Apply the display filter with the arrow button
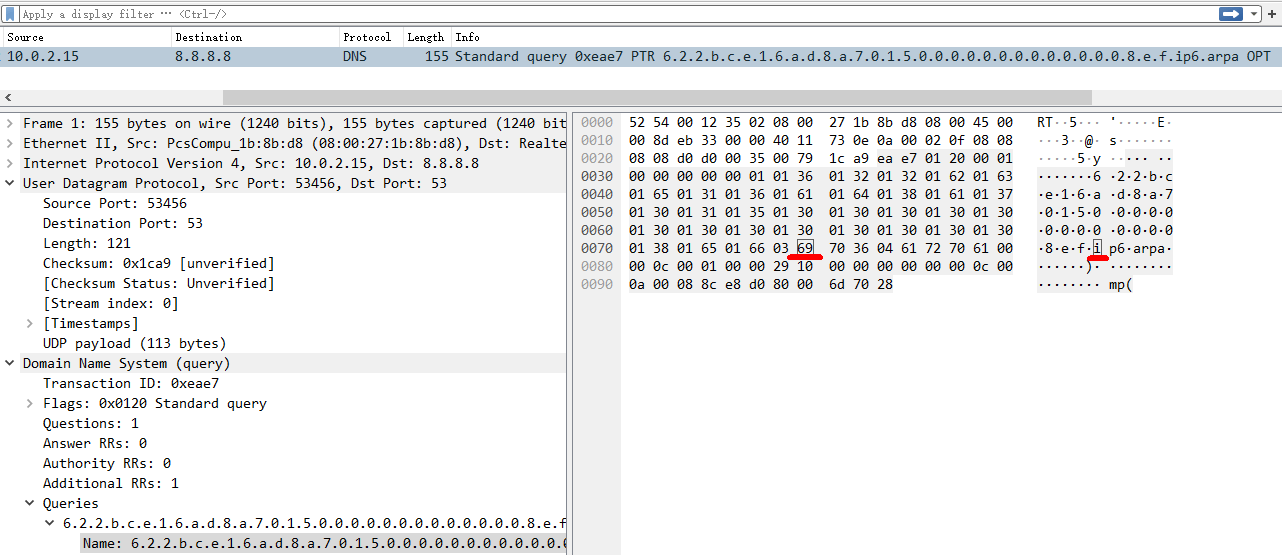Screen dimensions: 1282x555 click(x=1230, y=14)
